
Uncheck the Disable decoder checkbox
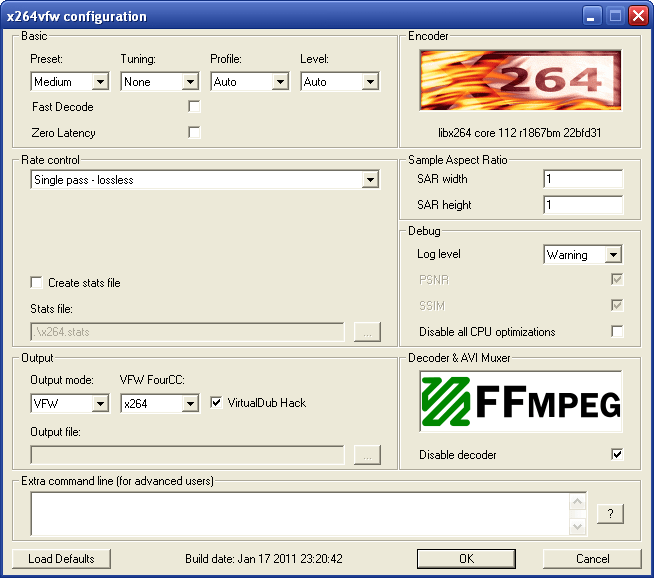click(617, 455)
